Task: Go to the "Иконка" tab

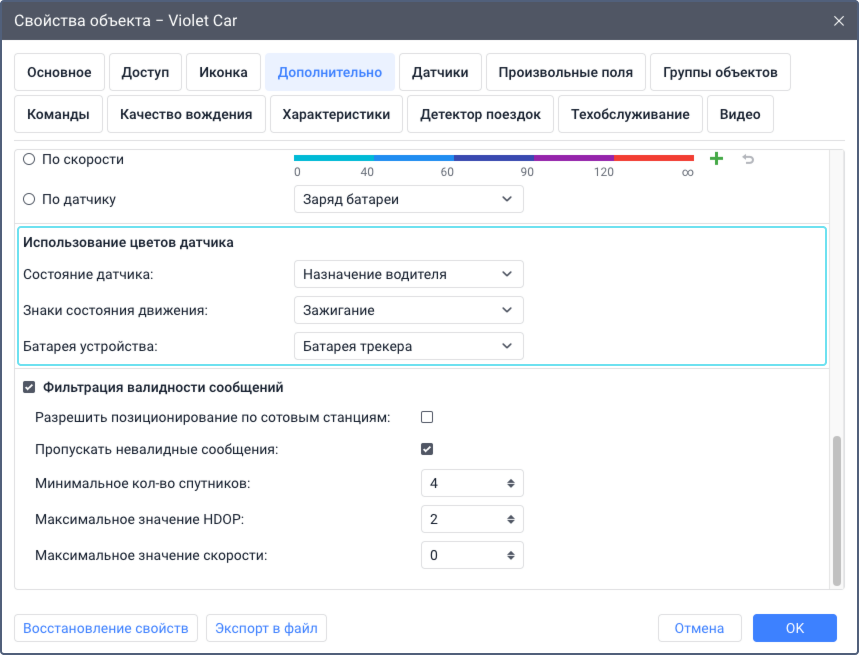Action: 224,72
